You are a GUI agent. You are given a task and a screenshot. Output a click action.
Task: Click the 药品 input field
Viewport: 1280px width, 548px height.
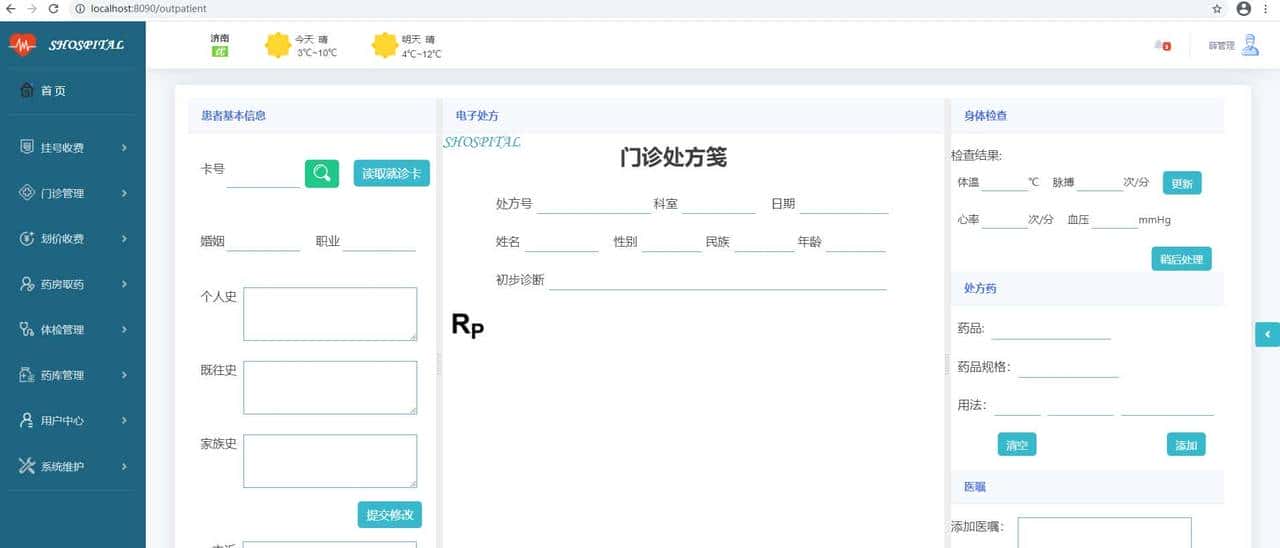click(1051, 329)
